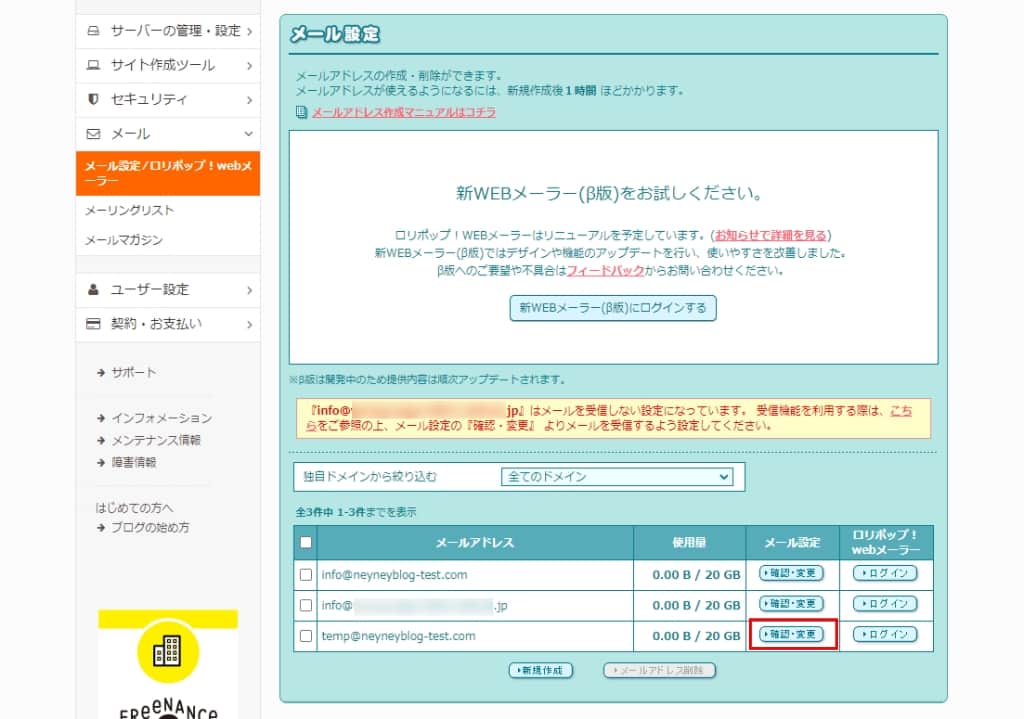Screen dimensions: 1024x719
Task: Open the サーバーの管理・設定 menu
Action: coord(168,31)
